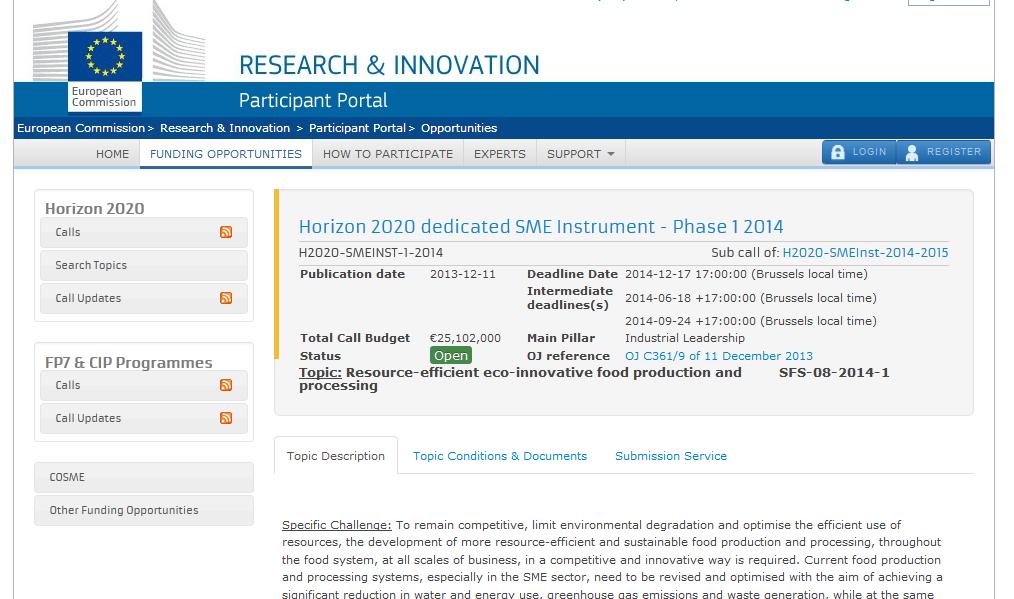Click the green Open status badge
1014x599 pixels.
coord(451,355)
